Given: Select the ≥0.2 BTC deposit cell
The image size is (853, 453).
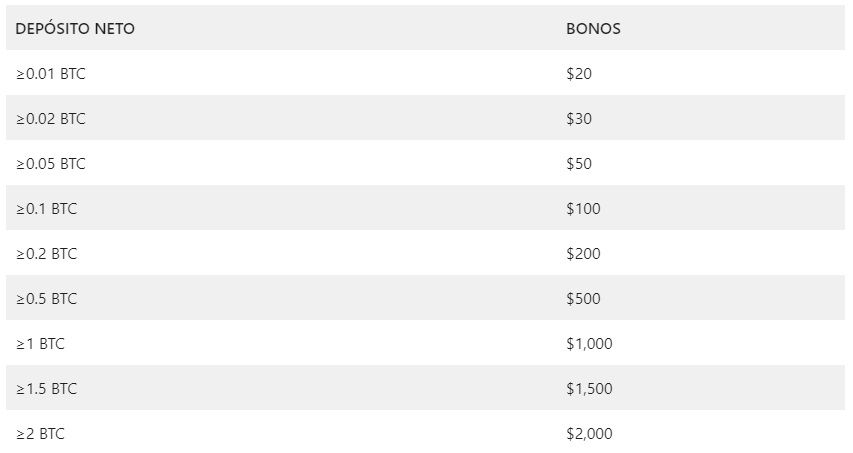Looking at the screenshot, I should 46,254.
